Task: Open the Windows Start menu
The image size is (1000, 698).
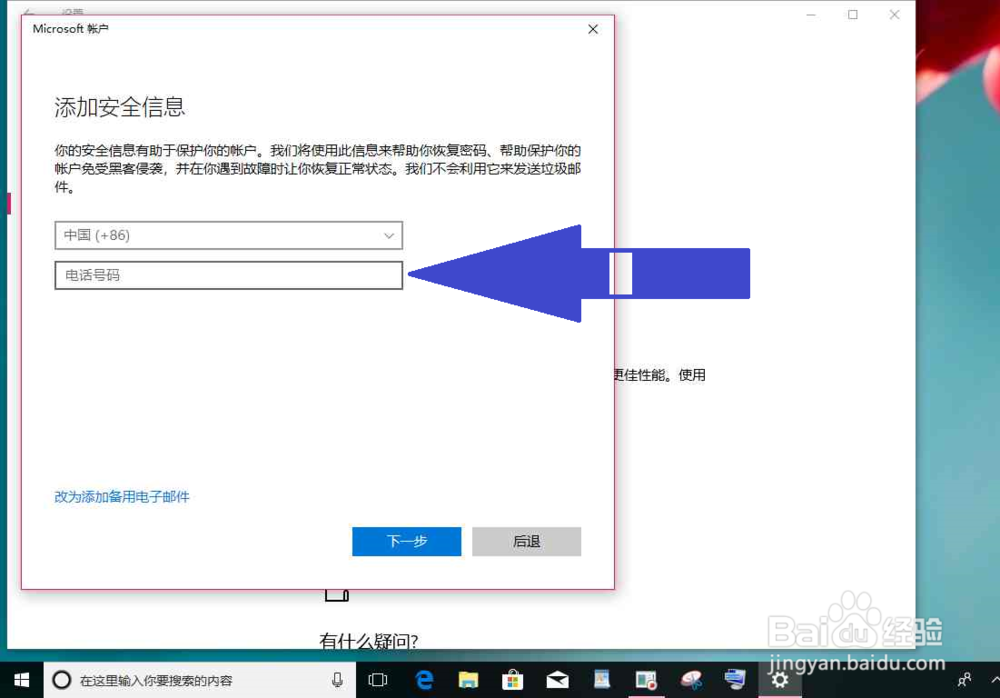Action: coord(21,680)
